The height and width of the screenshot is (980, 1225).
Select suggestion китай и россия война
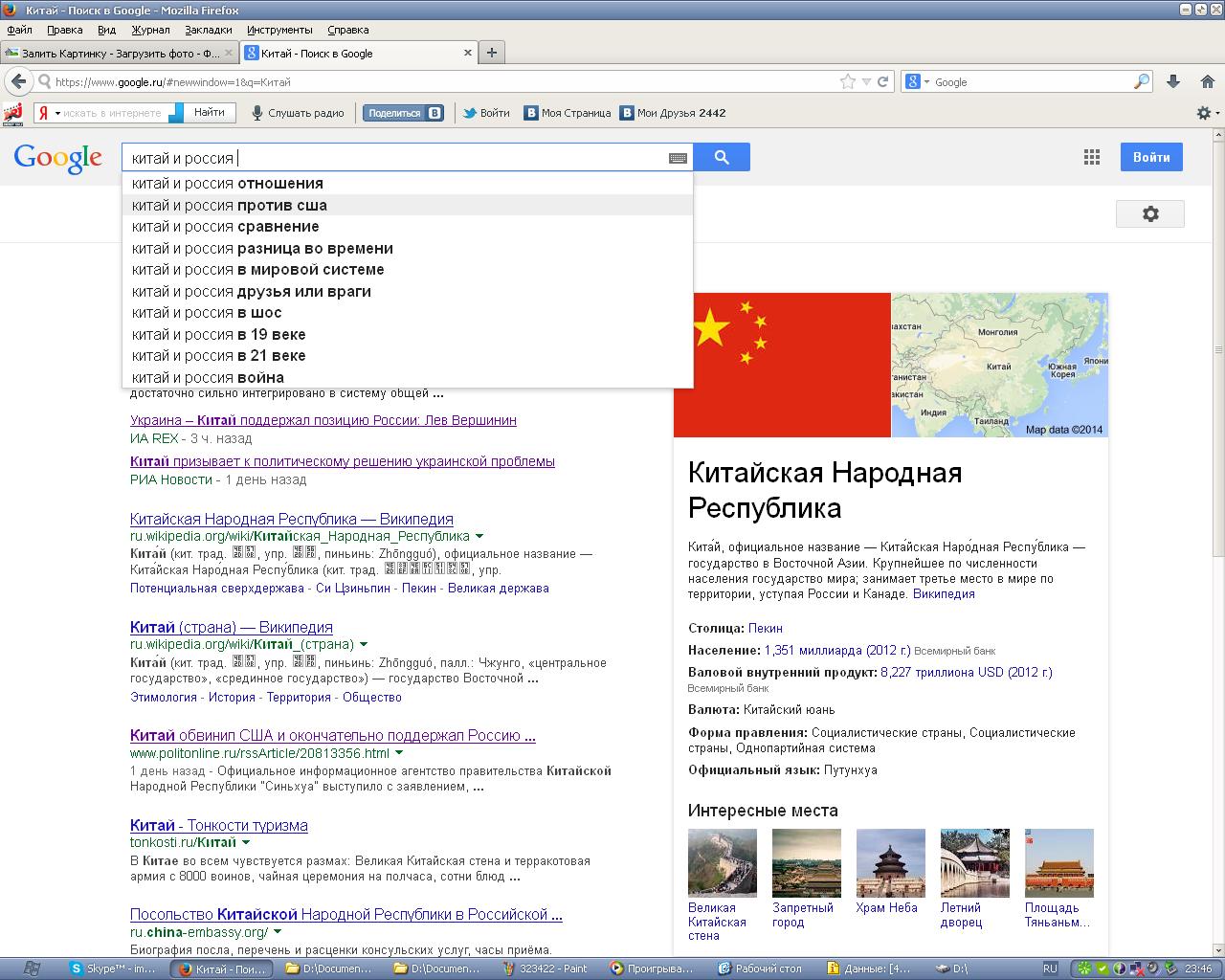pos(408,377)
